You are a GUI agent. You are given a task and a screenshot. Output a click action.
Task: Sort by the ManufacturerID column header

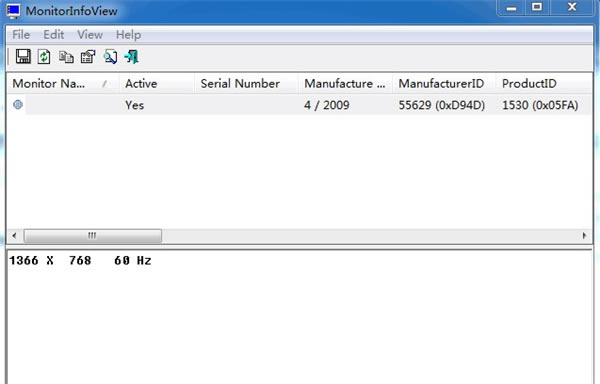coord(444,83)
